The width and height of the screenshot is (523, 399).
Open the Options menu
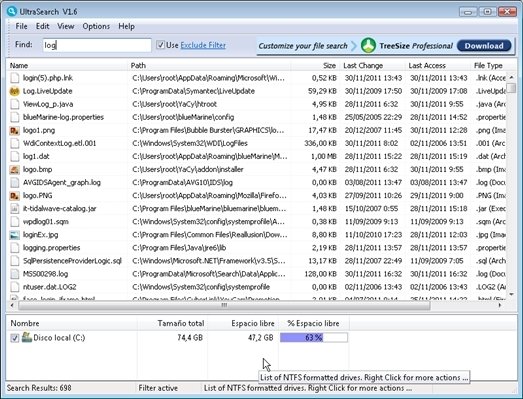96,26
